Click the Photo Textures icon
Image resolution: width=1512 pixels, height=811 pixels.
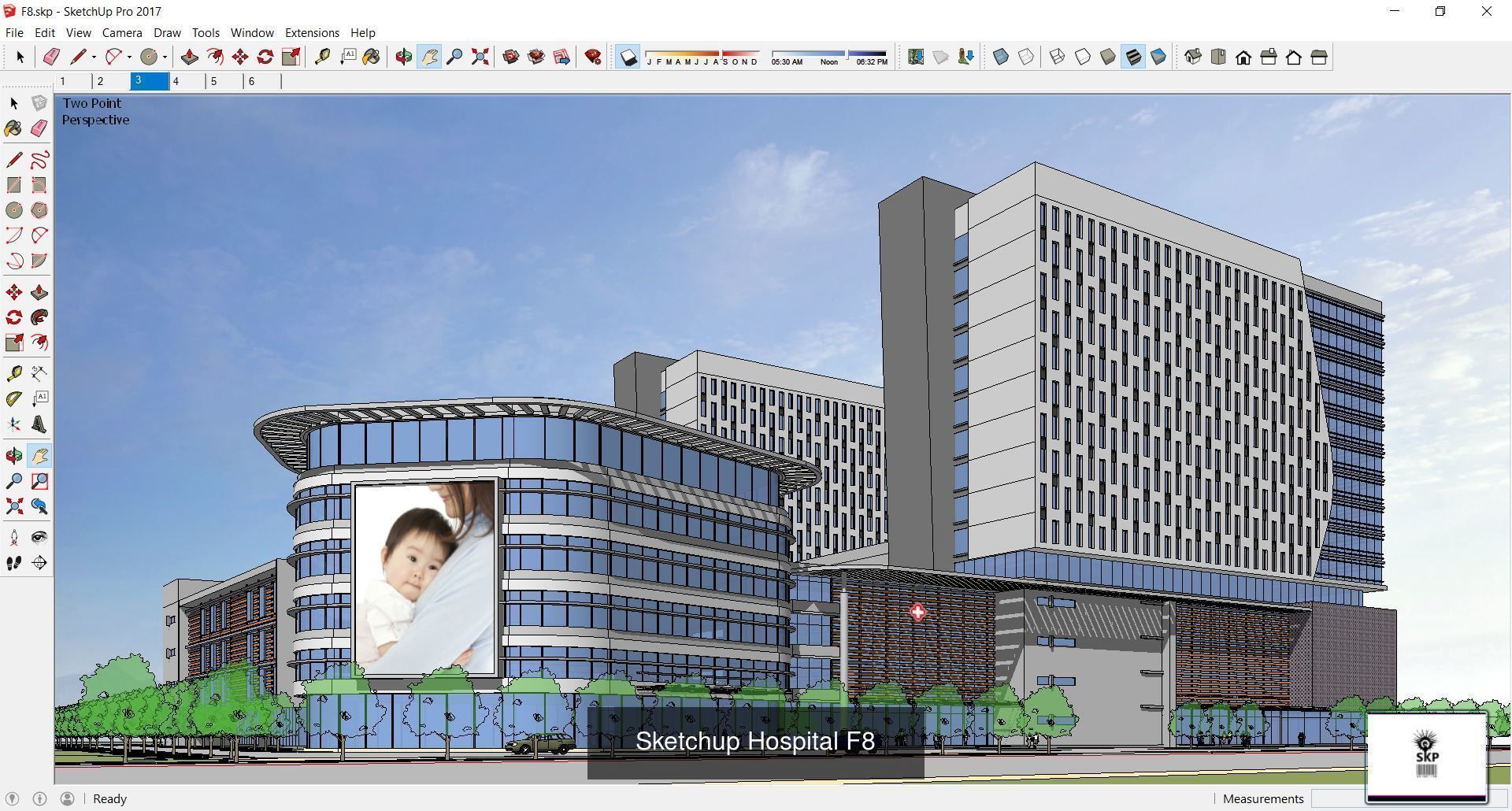tap(965, 57)
